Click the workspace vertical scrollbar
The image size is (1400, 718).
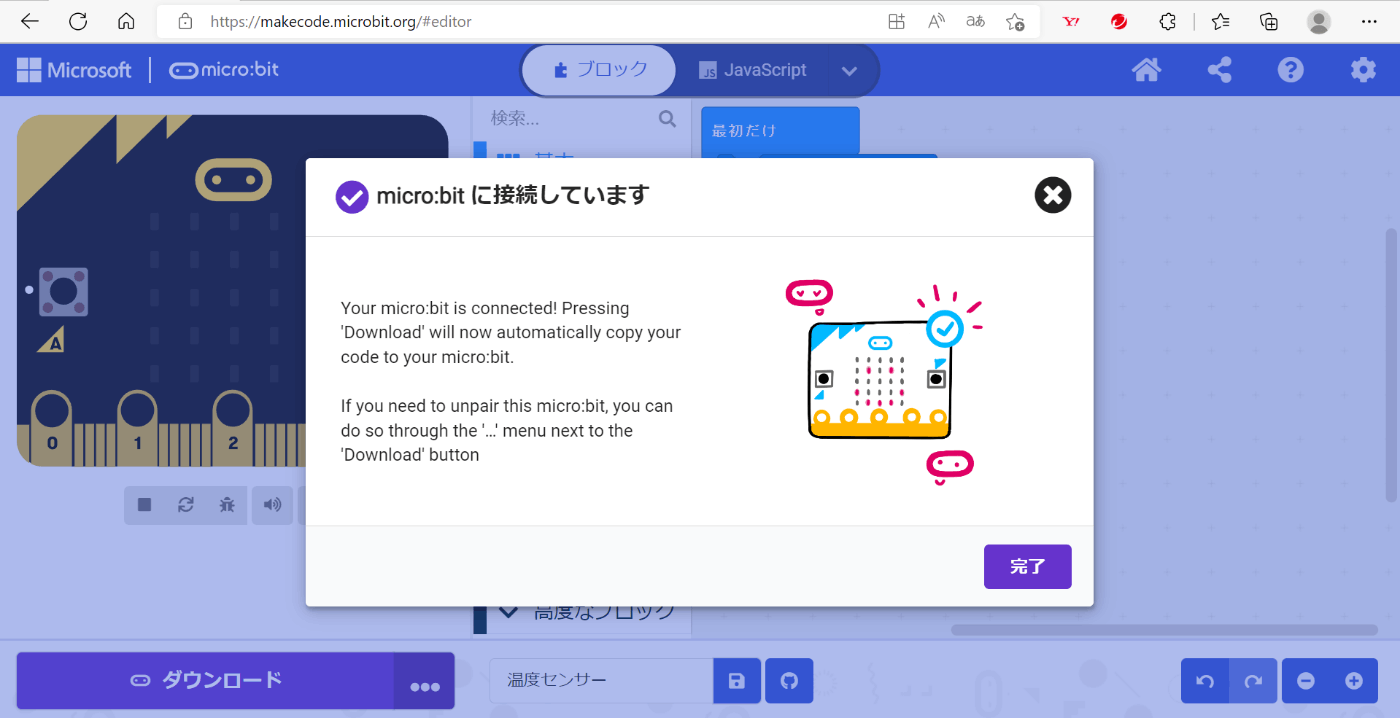(x=1391, y=365)
